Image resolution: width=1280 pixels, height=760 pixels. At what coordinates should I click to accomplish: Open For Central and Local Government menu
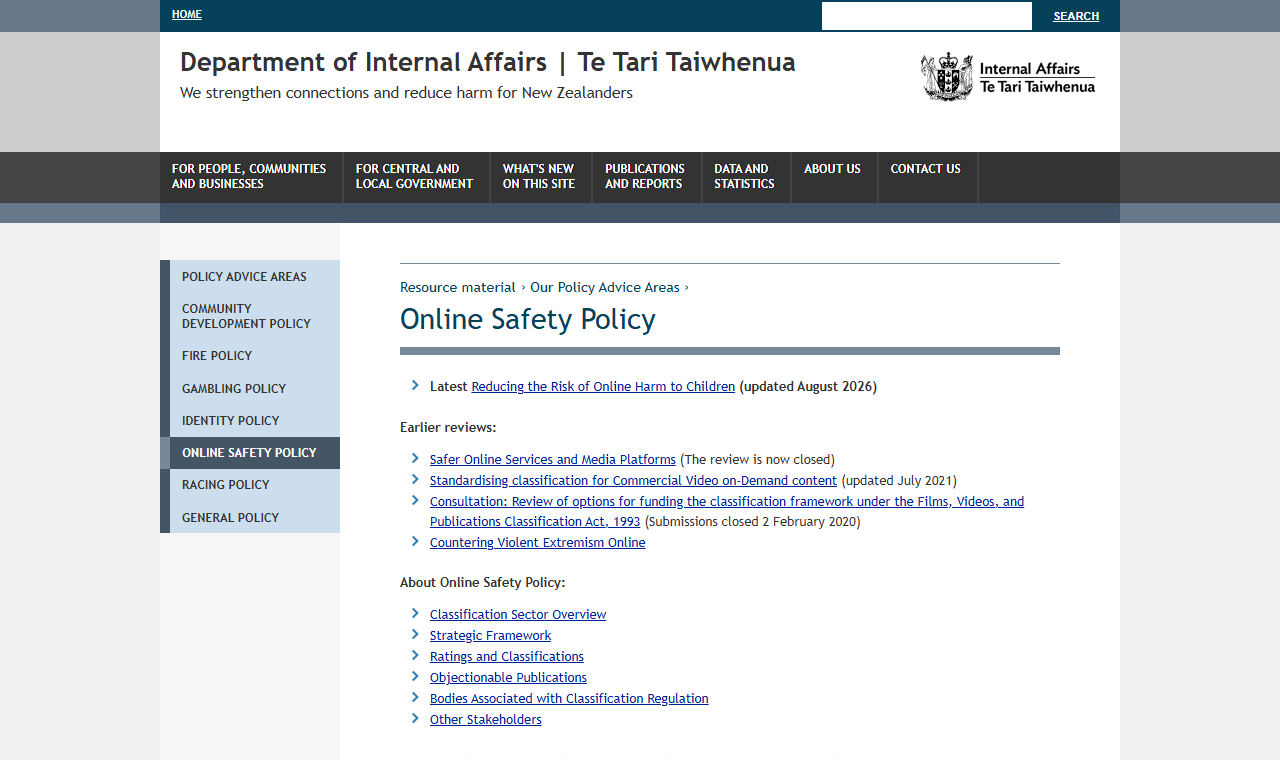(x=415, y=176)
